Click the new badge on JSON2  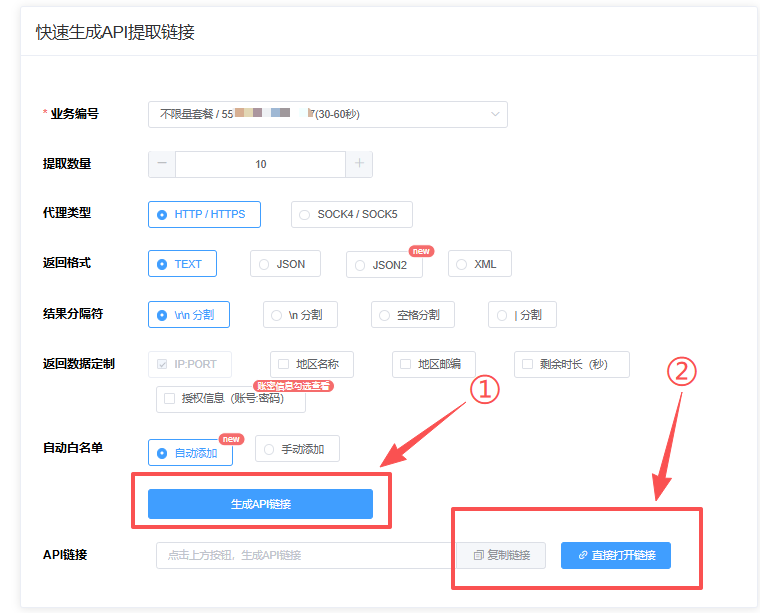pyautogui.click(x=421, y=251)
